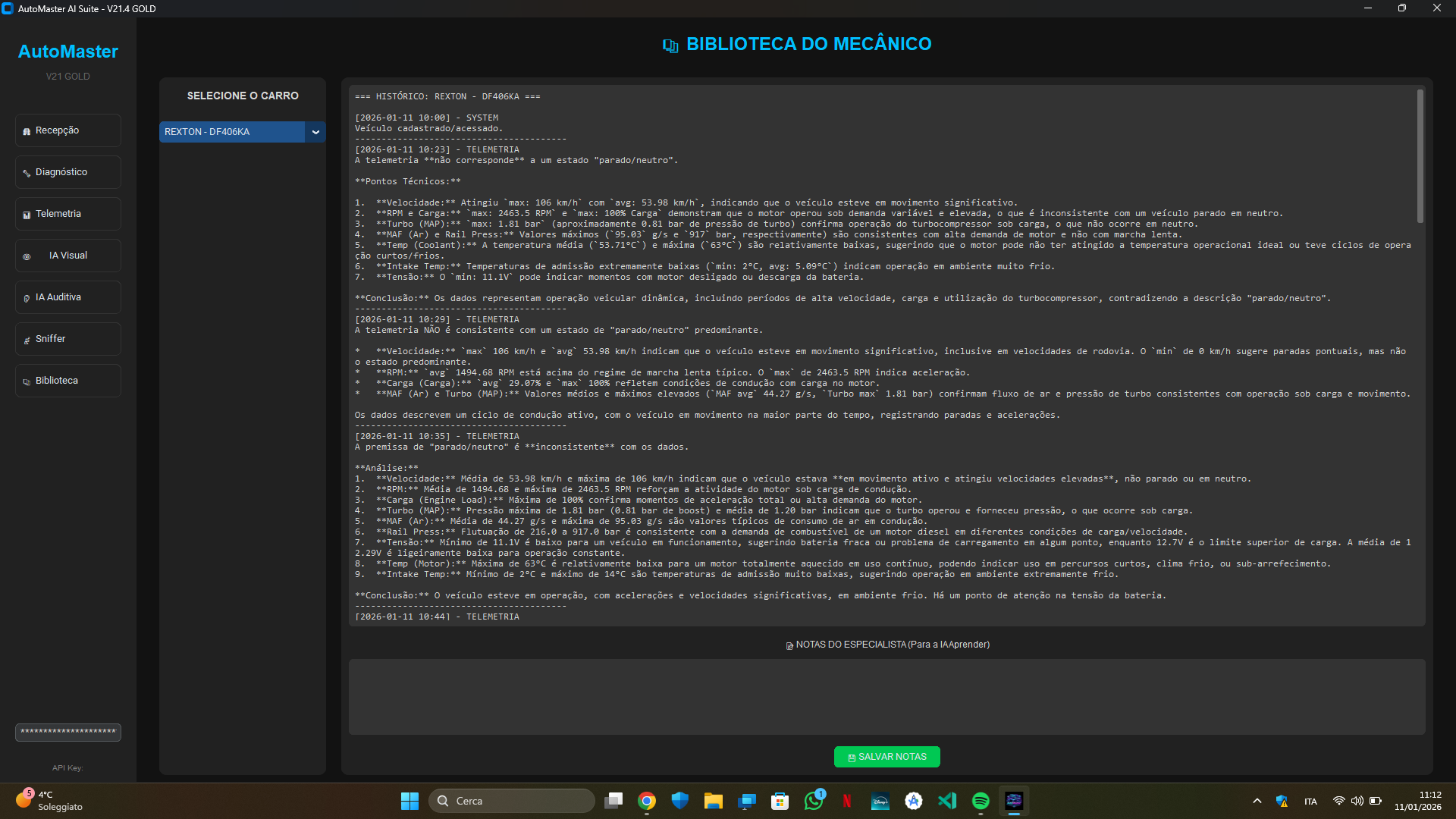Show hidden system tray icons
The height and width of the screenshot is (819, 1456).
pos(1257,801)
